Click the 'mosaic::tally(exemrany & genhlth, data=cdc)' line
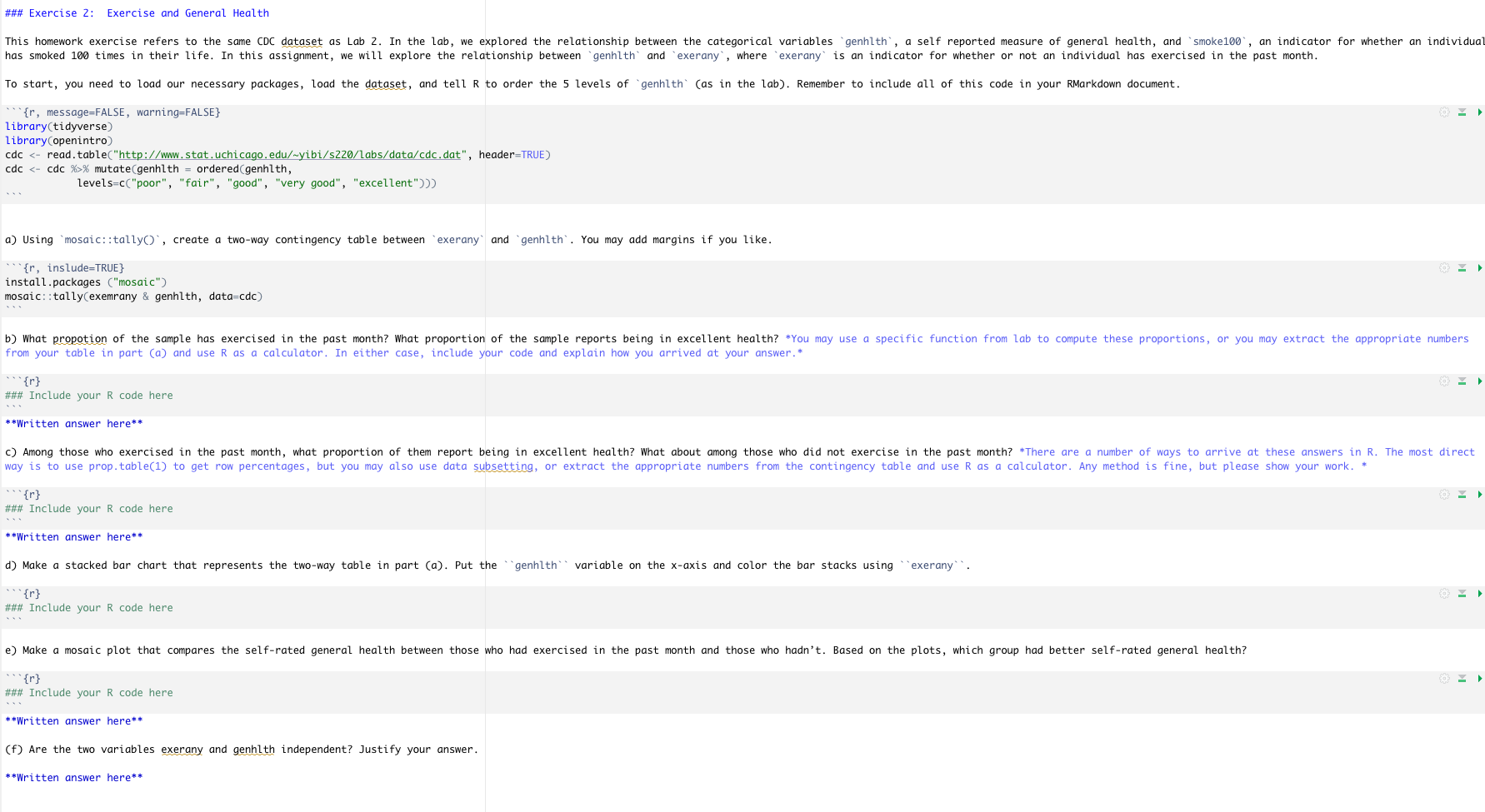Image resolution: width=1485 pixels, height=812 pixels. [133, 296]
